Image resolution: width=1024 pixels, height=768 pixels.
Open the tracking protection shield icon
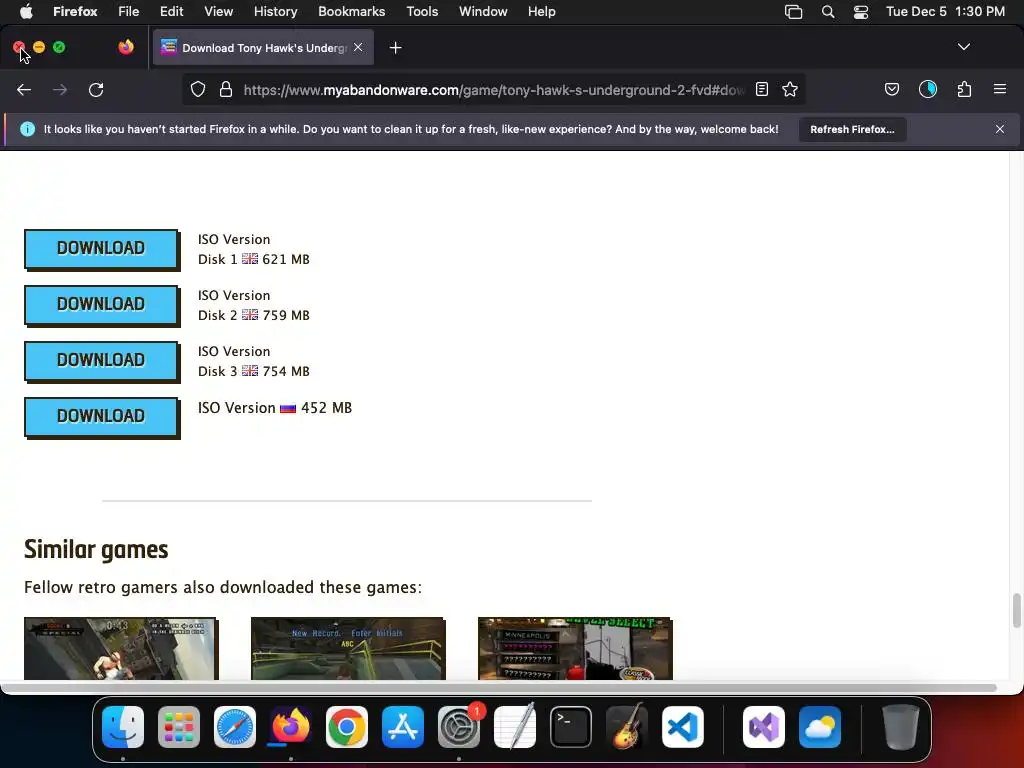pyautogui.click(x=198, y=89)
